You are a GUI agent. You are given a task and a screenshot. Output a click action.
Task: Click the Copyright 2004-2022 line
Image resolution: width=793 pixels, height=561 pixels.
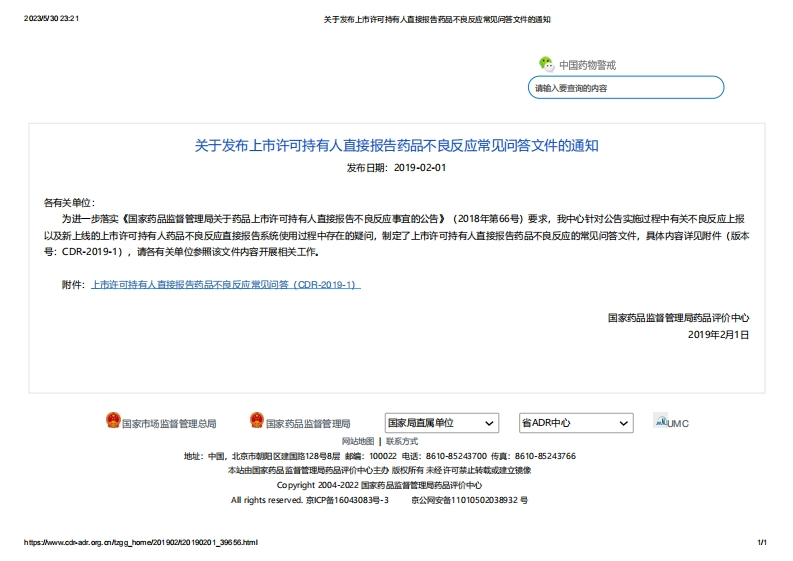coord(379,485)
